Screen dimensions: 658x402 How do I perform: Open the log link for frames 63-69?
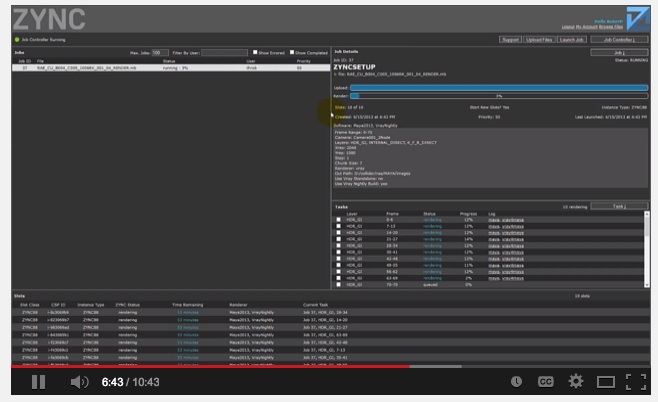506,278
